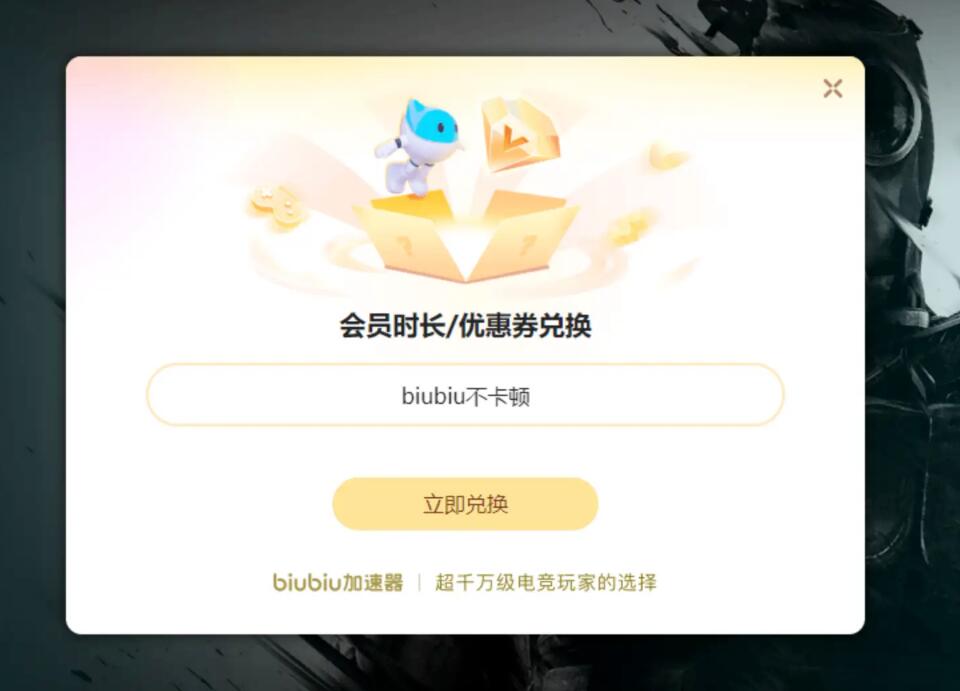Click the open gift box illustration
The image size is (960, 691).
point(465,237)
